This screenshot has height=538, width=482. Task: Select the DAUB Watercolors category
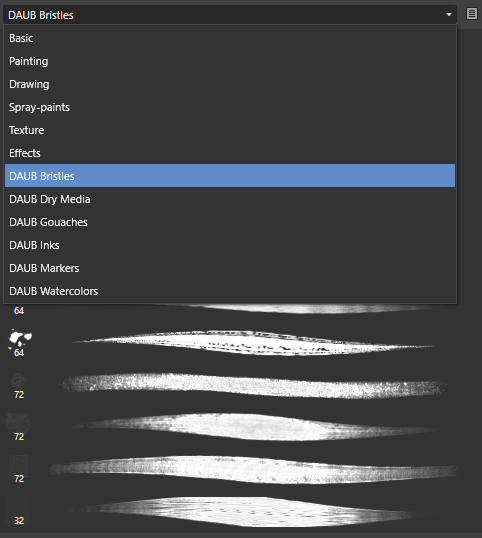[x=230, y=291]
